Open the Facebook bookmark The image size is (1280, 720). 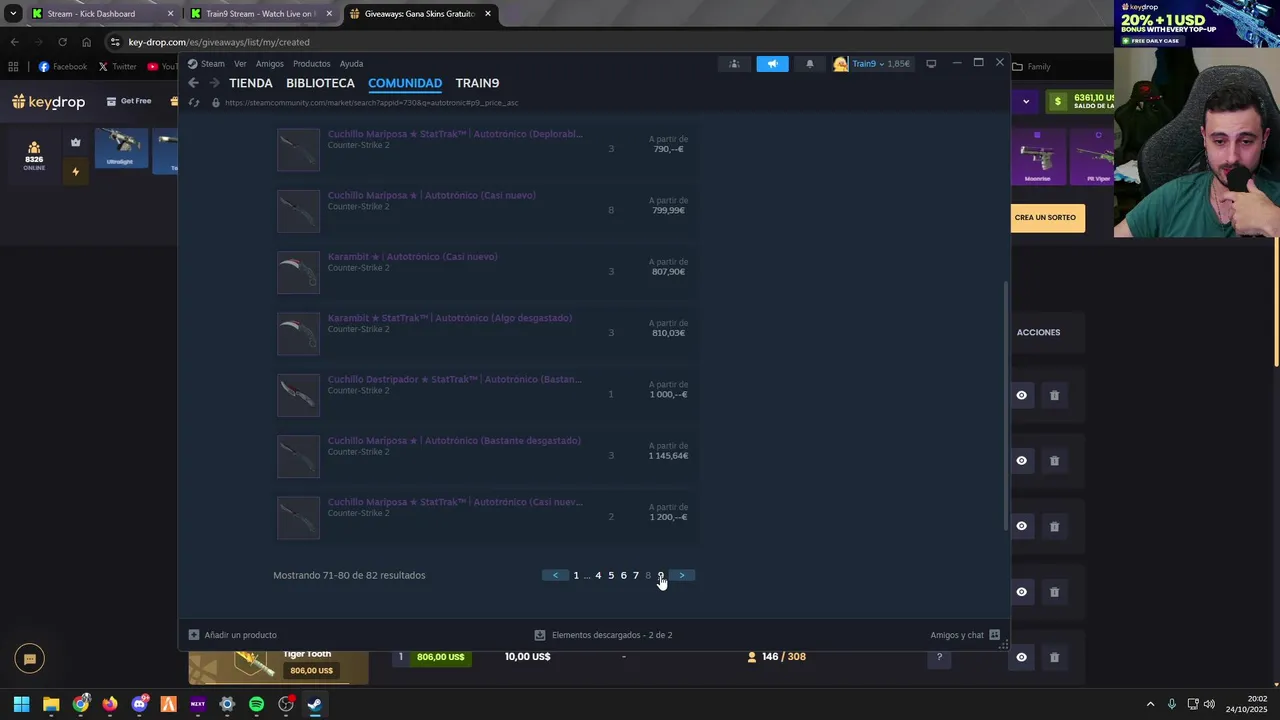pos(62,67)
